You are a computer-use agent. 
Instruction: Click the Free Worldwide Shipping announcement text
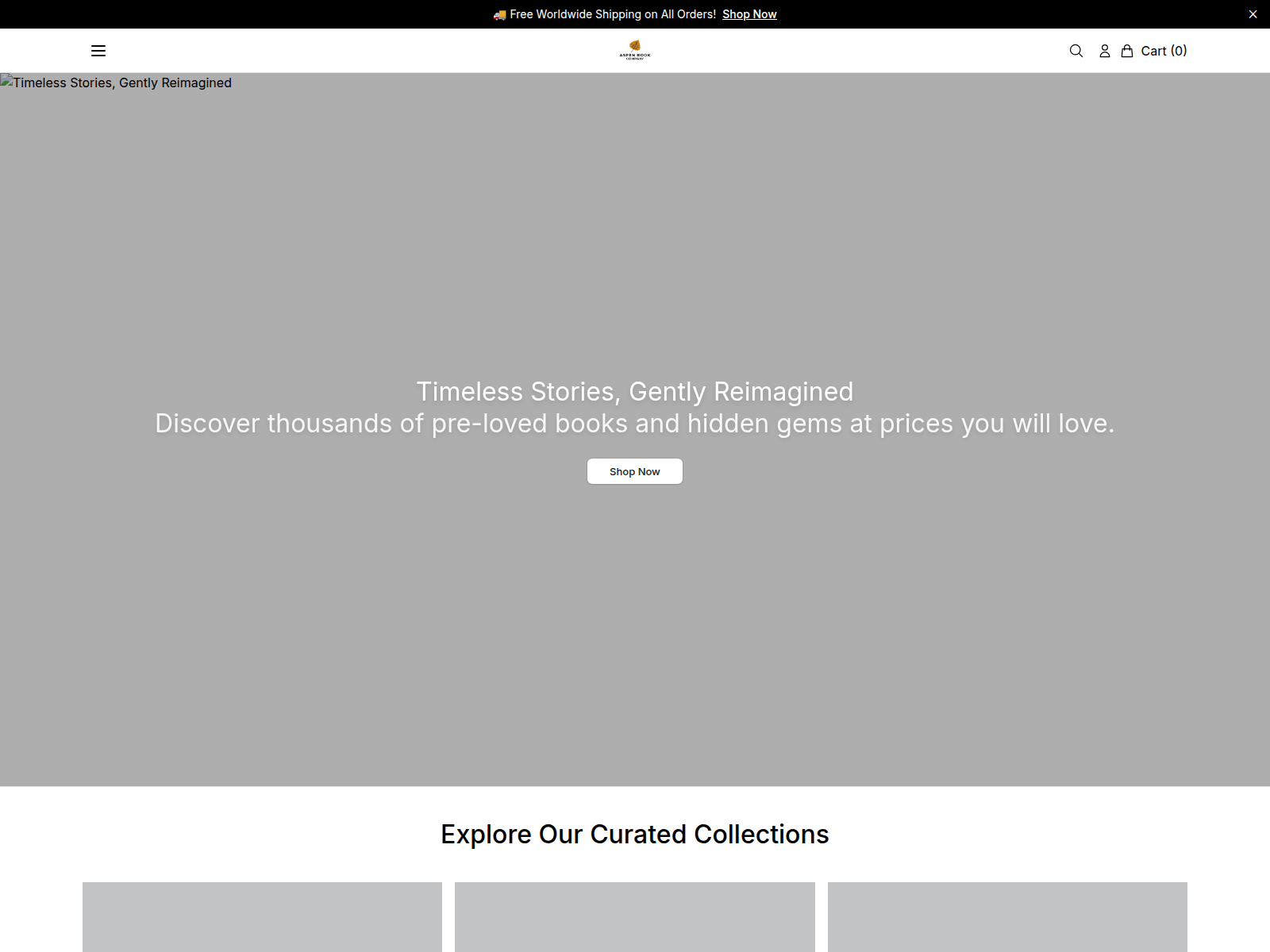[605, 14]
